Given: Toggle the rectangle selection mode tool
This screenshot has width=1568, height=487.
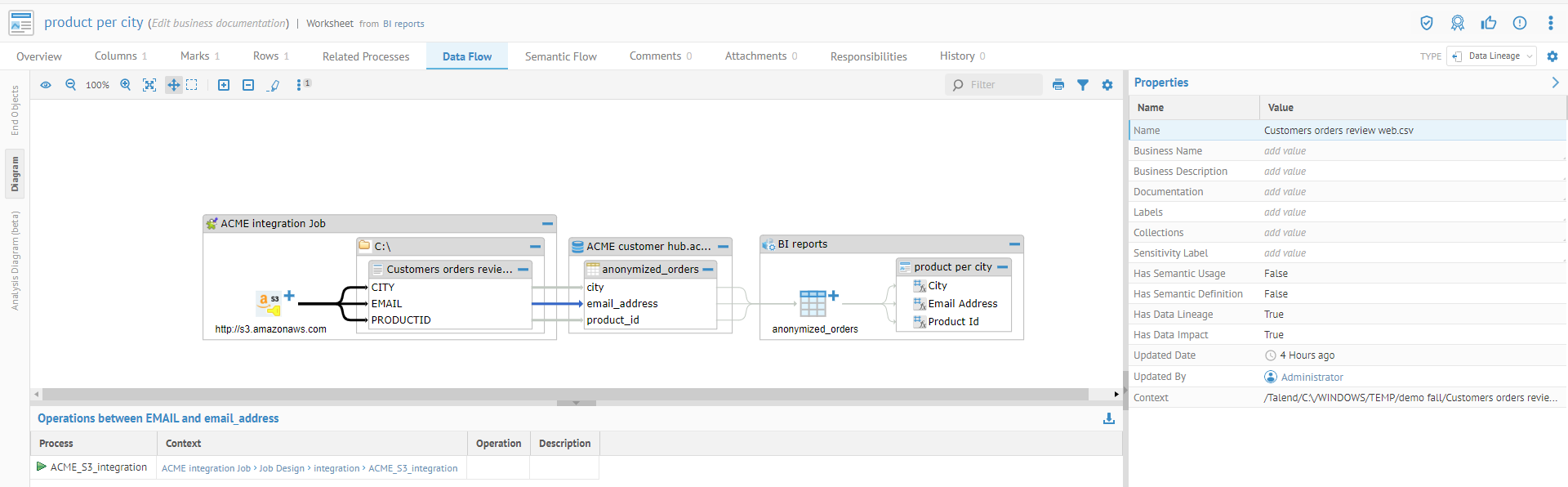Looking at the screenshot, I should click(192, 85).
